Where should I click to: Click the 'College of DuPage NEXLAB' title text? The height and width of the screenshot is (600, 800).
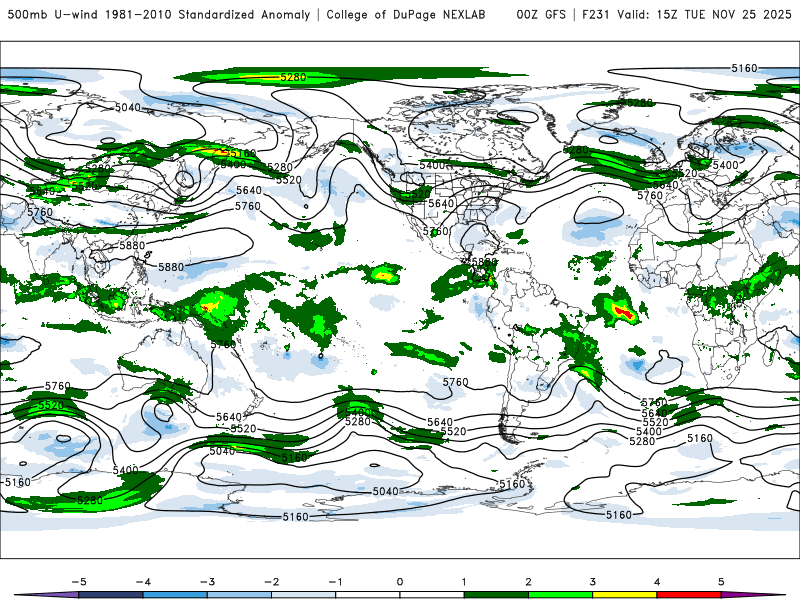(406, 14)
